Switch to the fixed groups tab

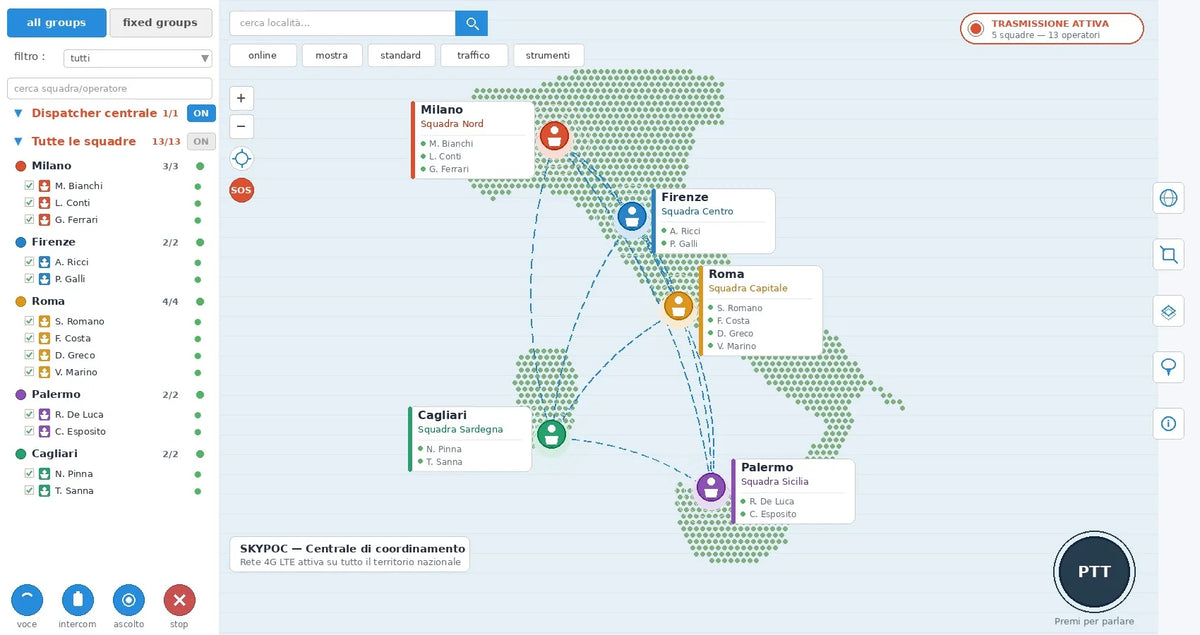click(x=160, y=22)
